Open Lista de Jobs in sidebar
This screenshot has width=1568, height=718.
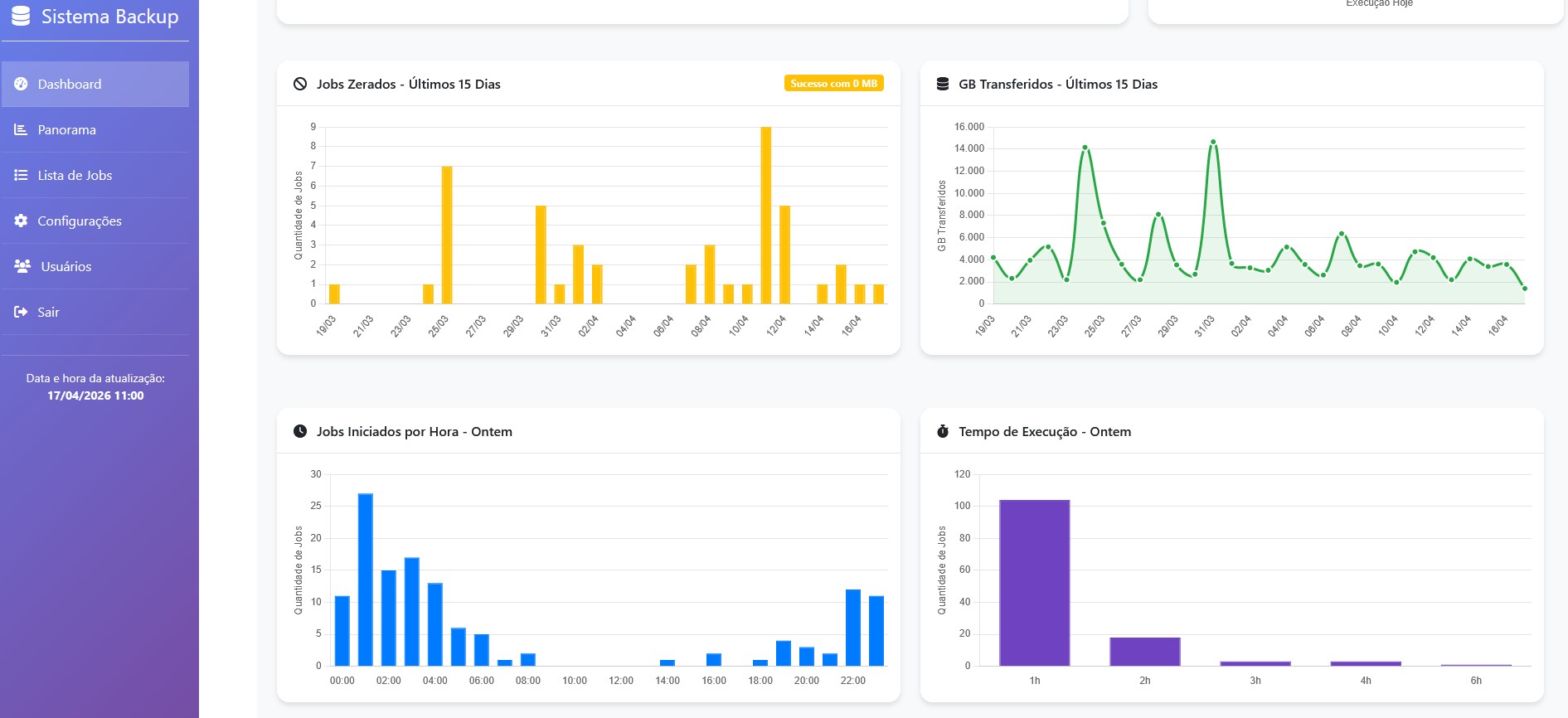pos(95,175)
